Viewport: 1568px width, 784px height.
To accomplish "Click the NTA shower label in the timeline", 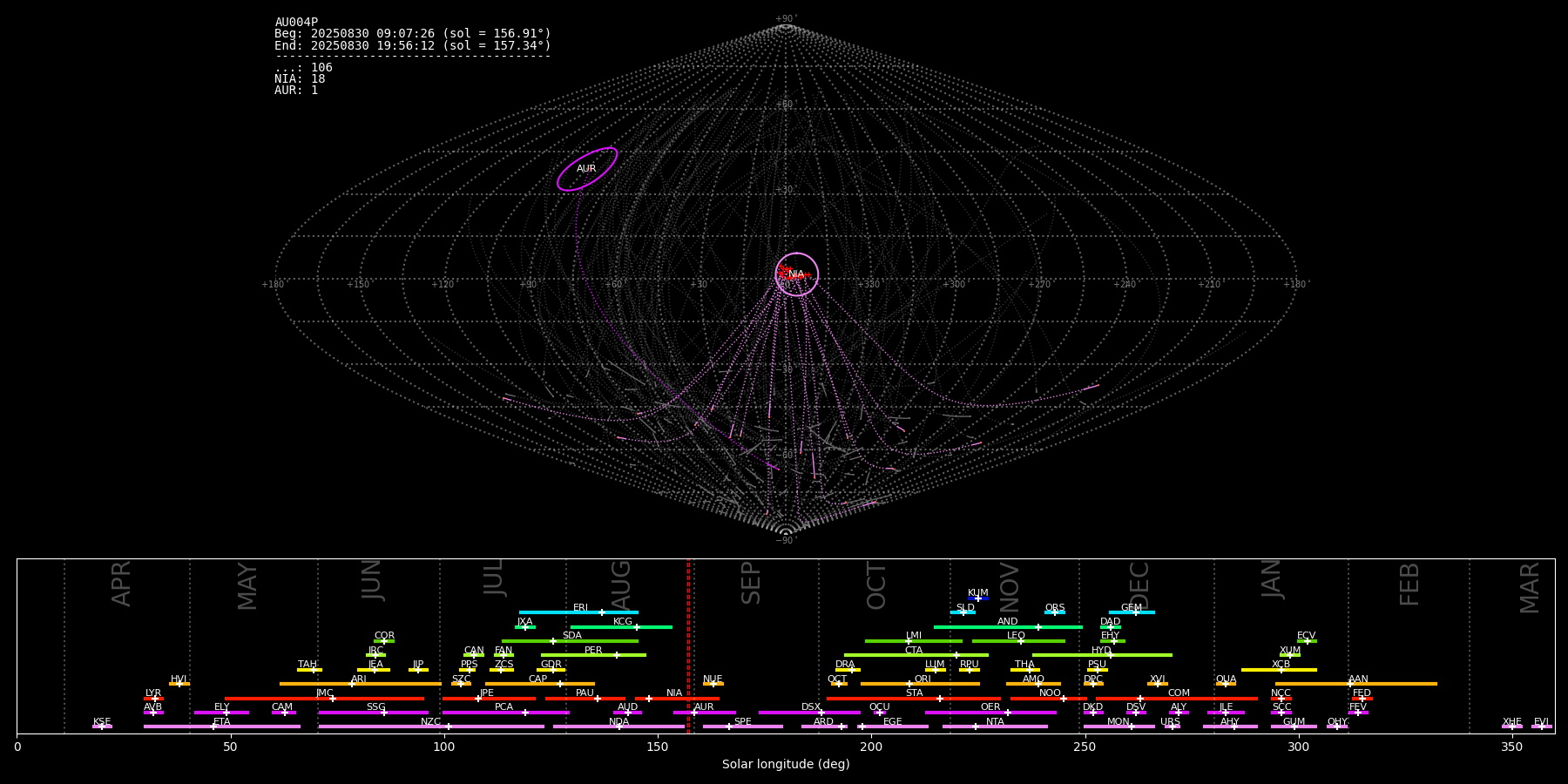I will tap(995, 722).
